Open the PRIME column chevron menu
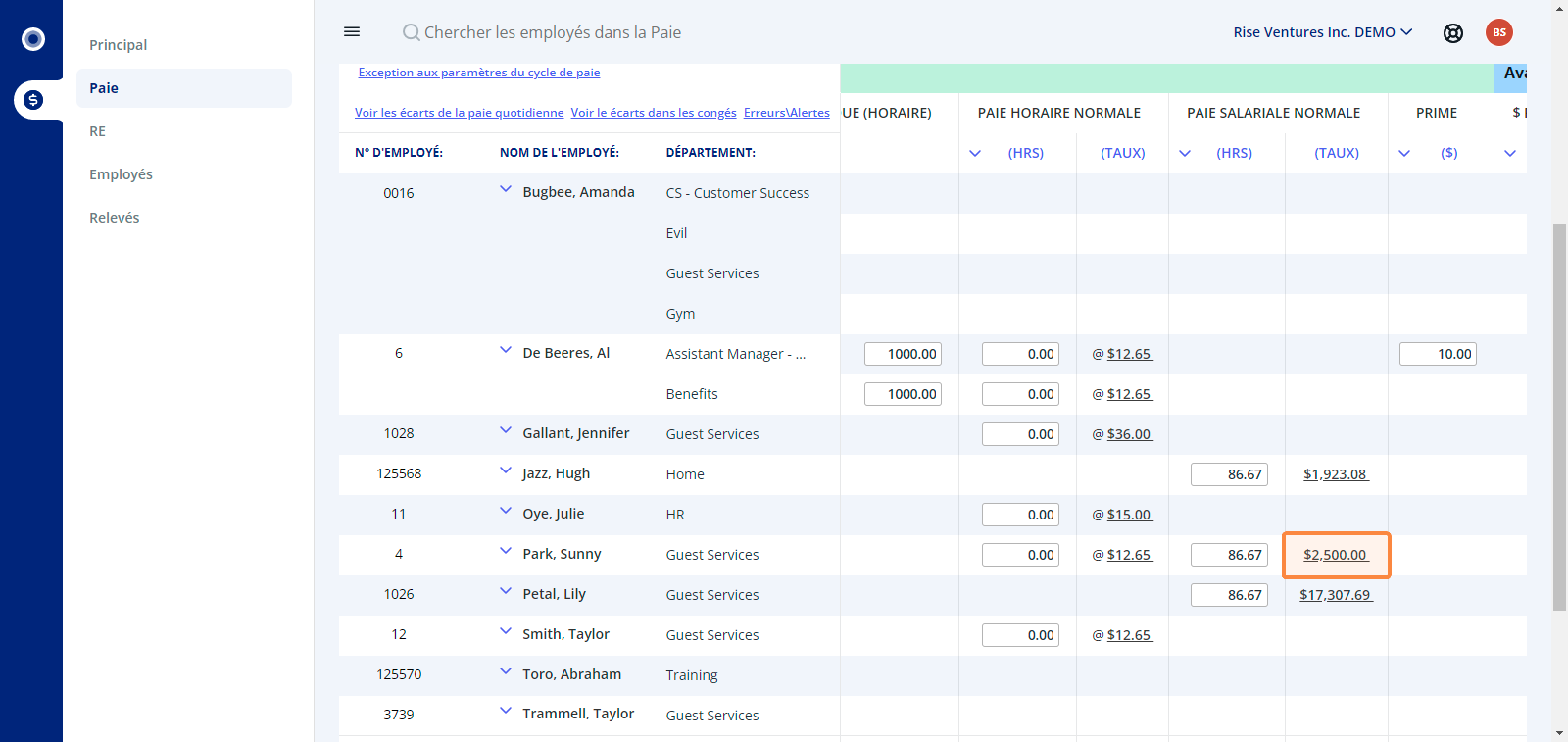1568x742 pixels. tap(1404, 153)
